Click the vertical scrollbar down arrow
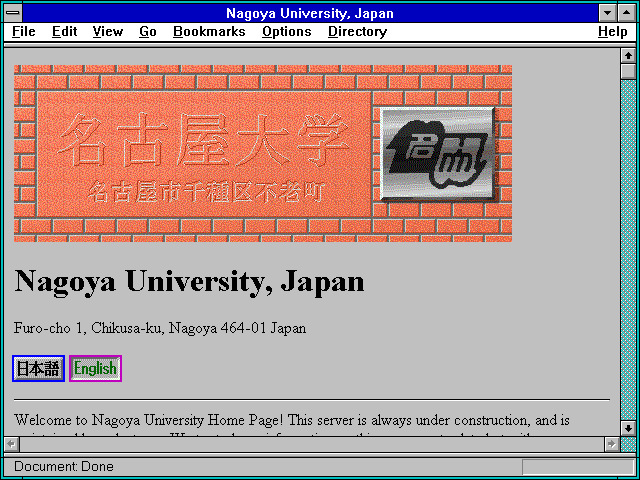The image size is (640, 480). pyautogui.click(x=628, y=428)
